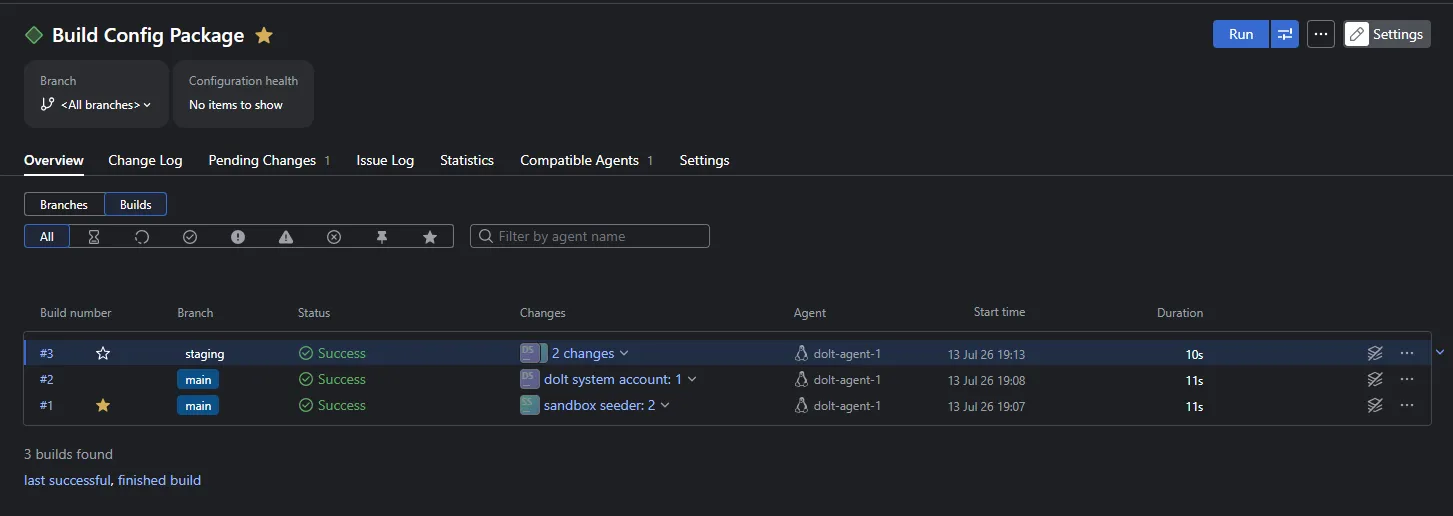Open the Compatible Agents tab
The width and height of the screenshot is (1453, 516).
point(586,160)
